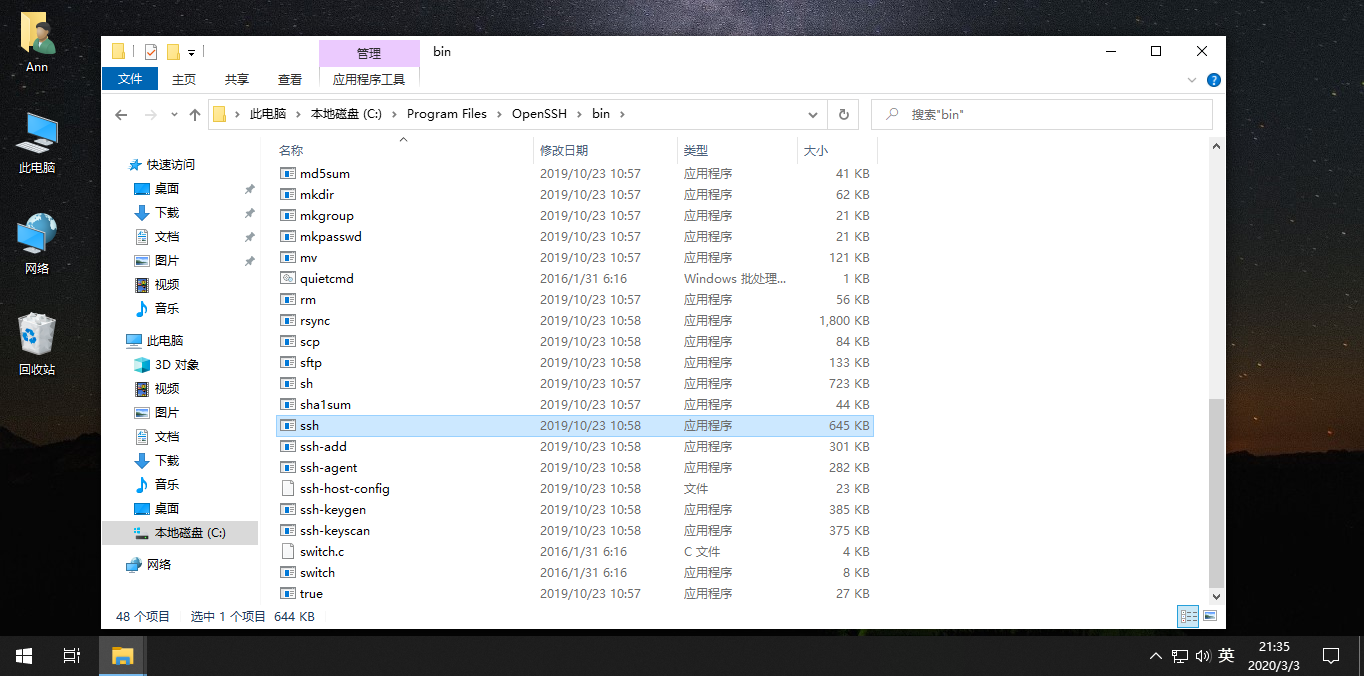Sort files by 类型 column header
1364x676 pixels.
click(x=737, y=151)
